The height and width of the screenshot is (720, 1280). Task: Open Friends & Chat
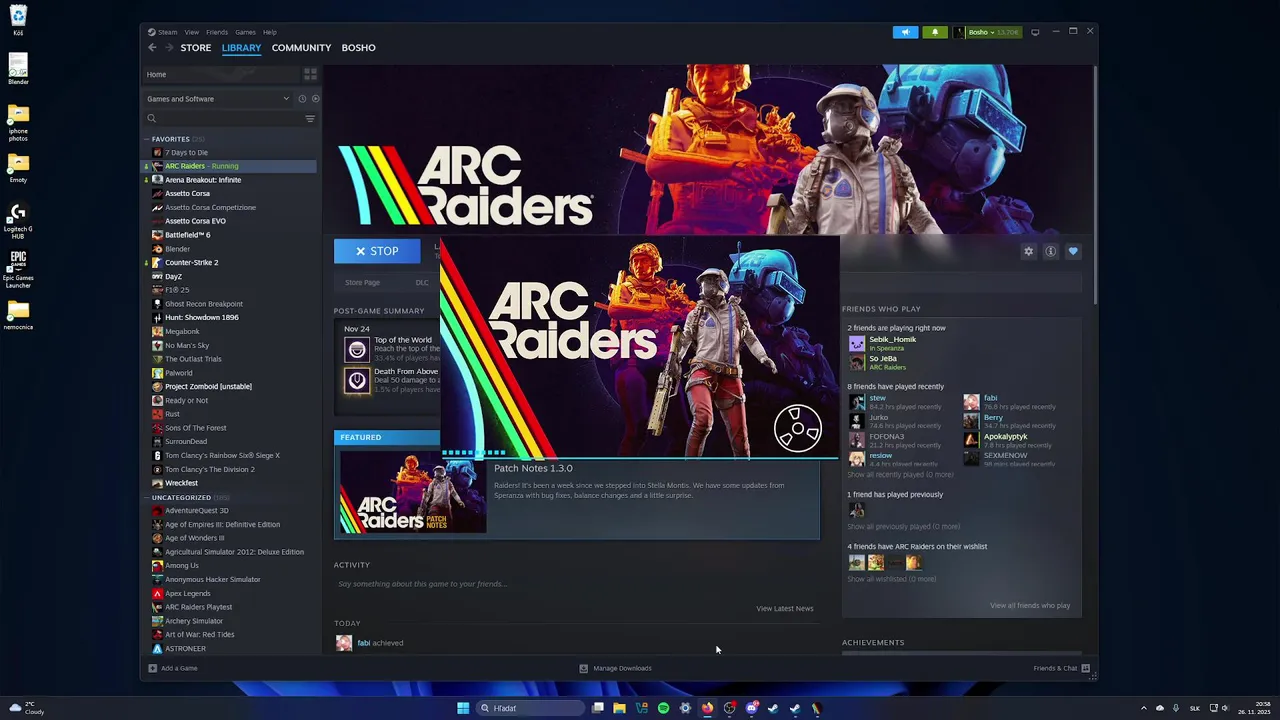(x=1061, y=668)
